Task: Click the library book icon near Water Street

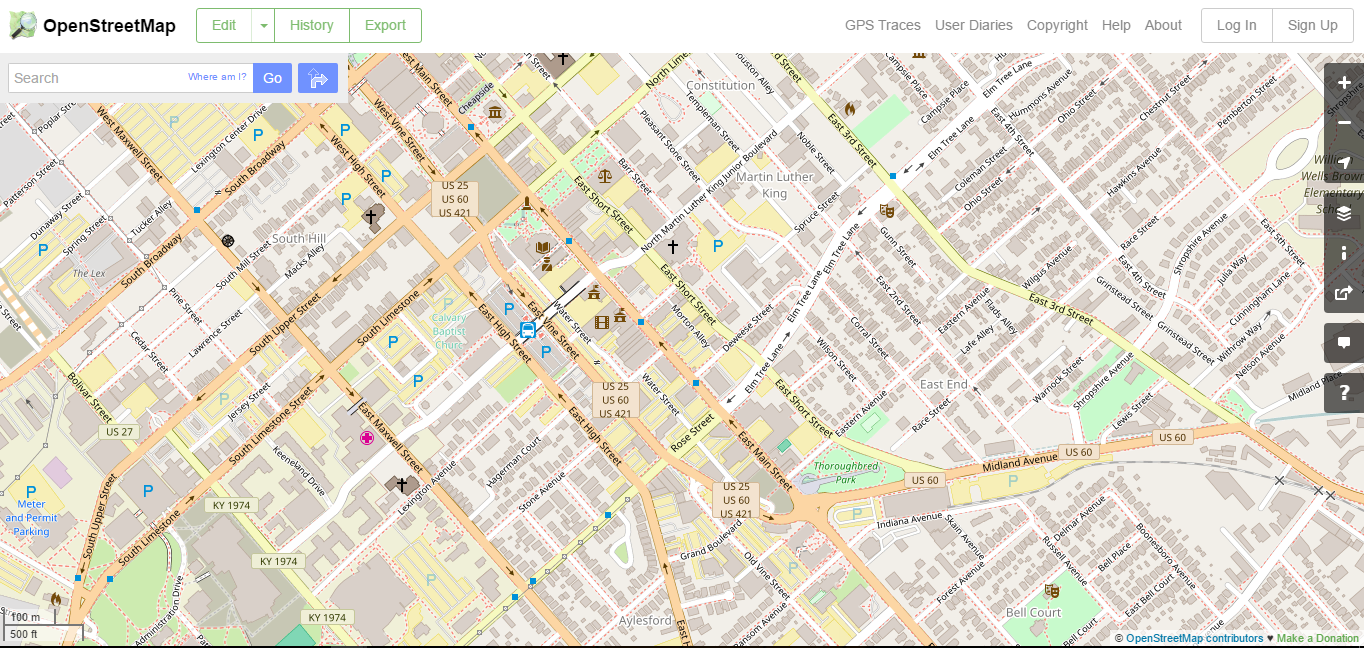Action: pyautogui.click(x=542, y=246)
